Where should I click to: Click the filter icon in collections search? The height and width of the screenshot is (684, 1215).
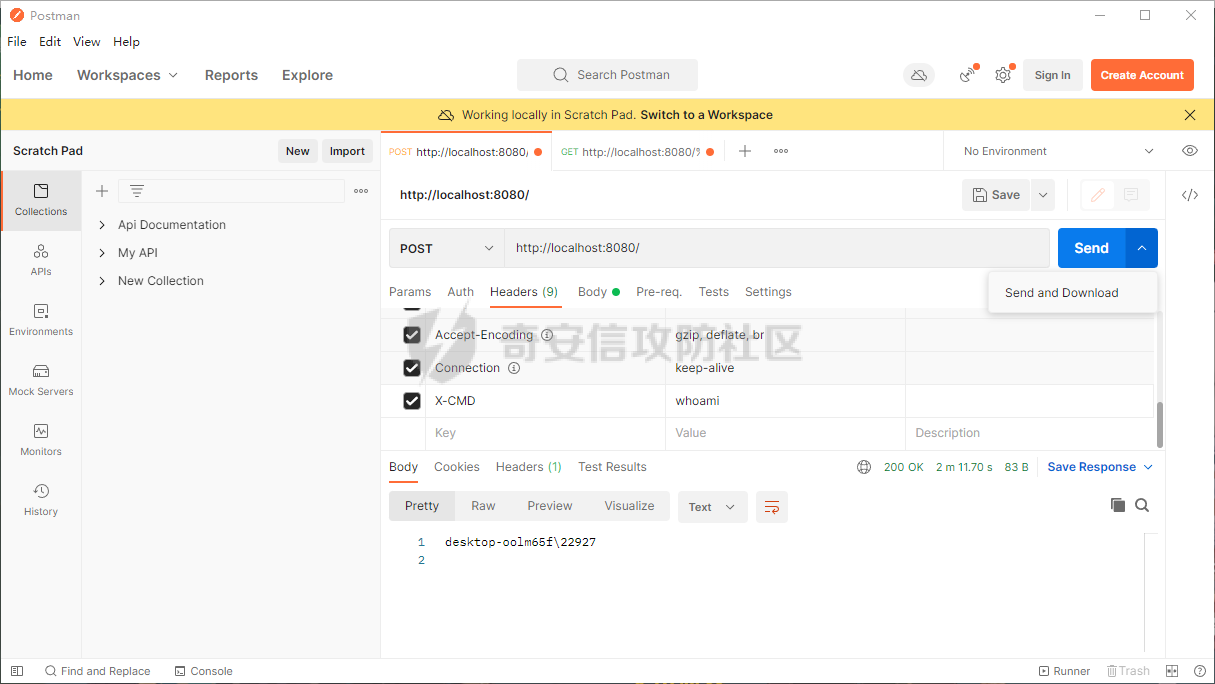coord(137,191)
